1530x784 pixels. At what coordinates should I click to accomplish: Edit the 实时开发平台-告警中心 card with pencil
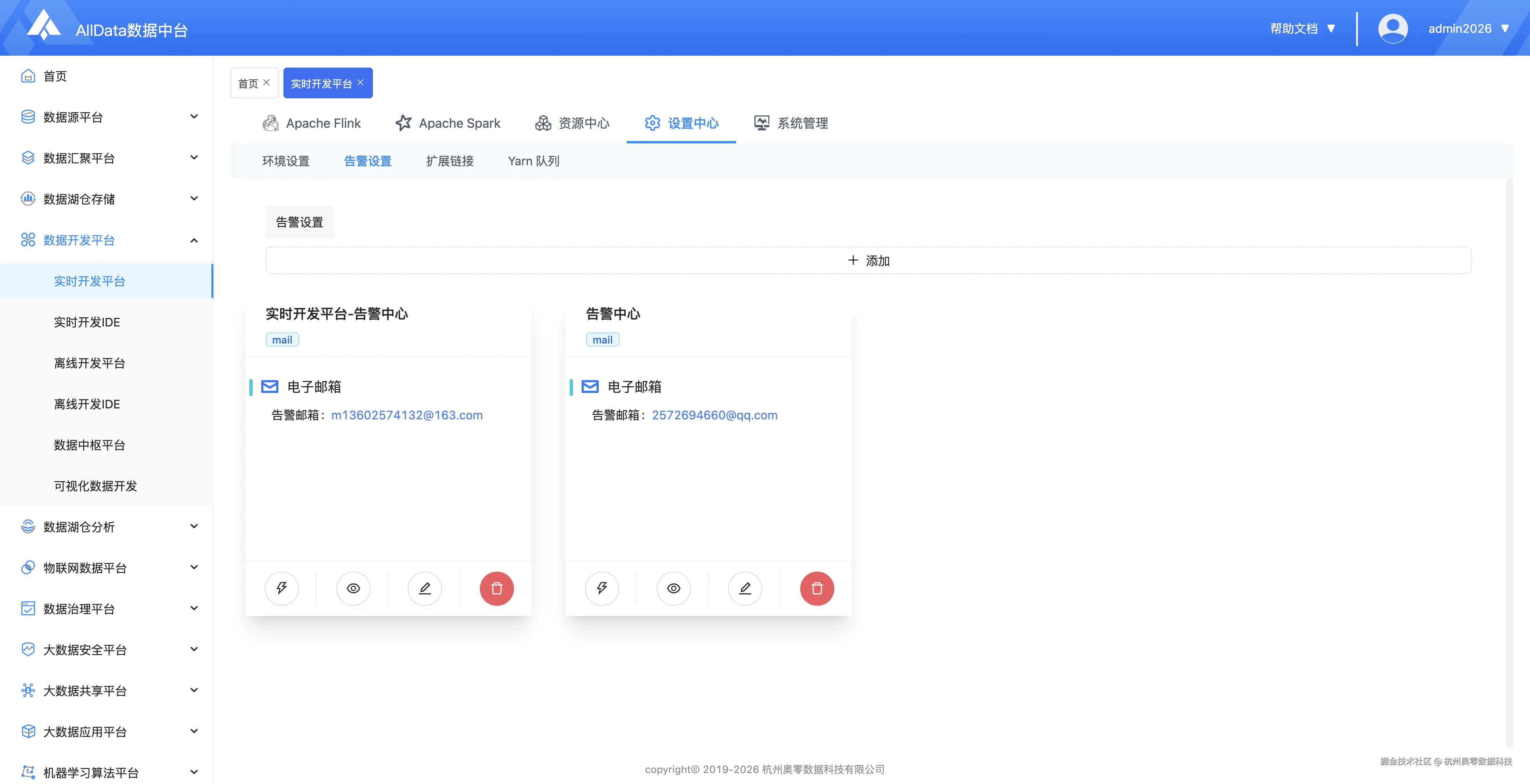tap(425, 588)
